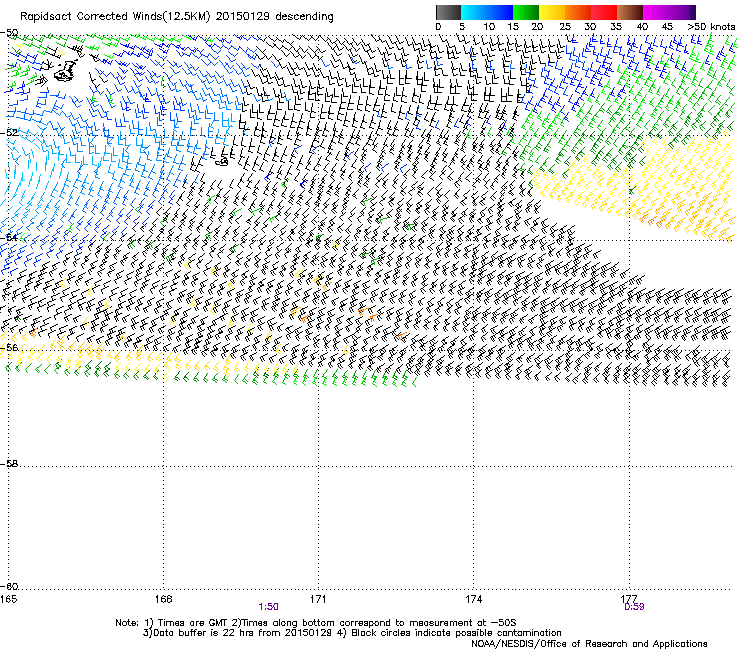Click the red 30-35 knots color swatch
Image resolution: width=740 pixels, height=650 pixels.
pyautogui.click(x=604, y=12)
